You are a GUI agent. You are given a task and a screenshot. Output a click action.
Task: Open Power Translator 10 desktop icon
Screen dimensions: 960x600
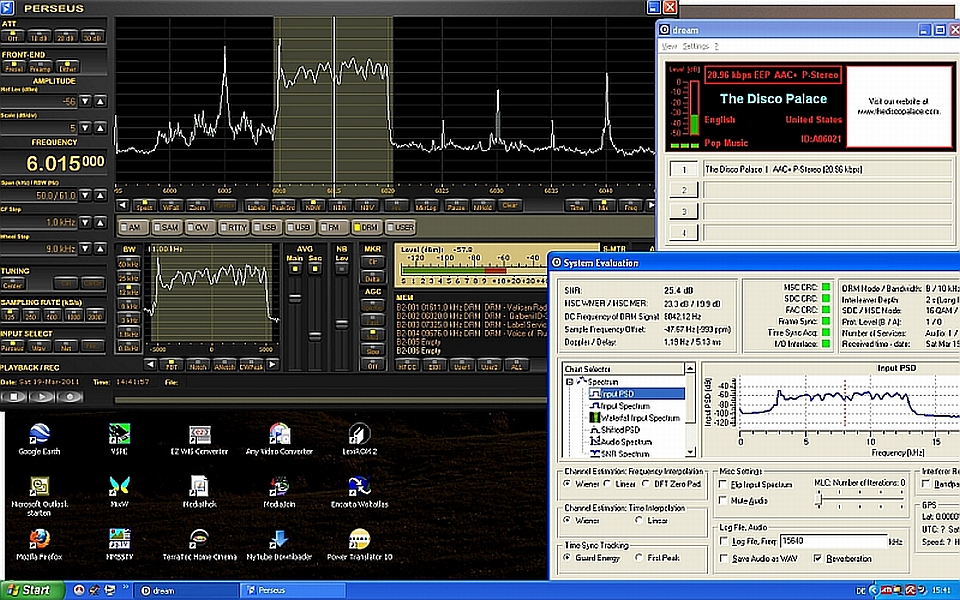click(x=359, y=544)
